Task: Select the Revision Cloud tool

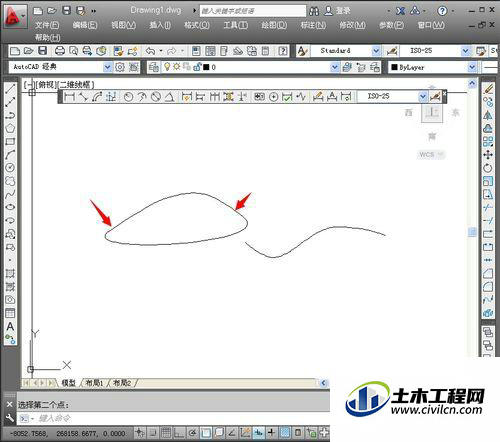Action: pos(10,181)
